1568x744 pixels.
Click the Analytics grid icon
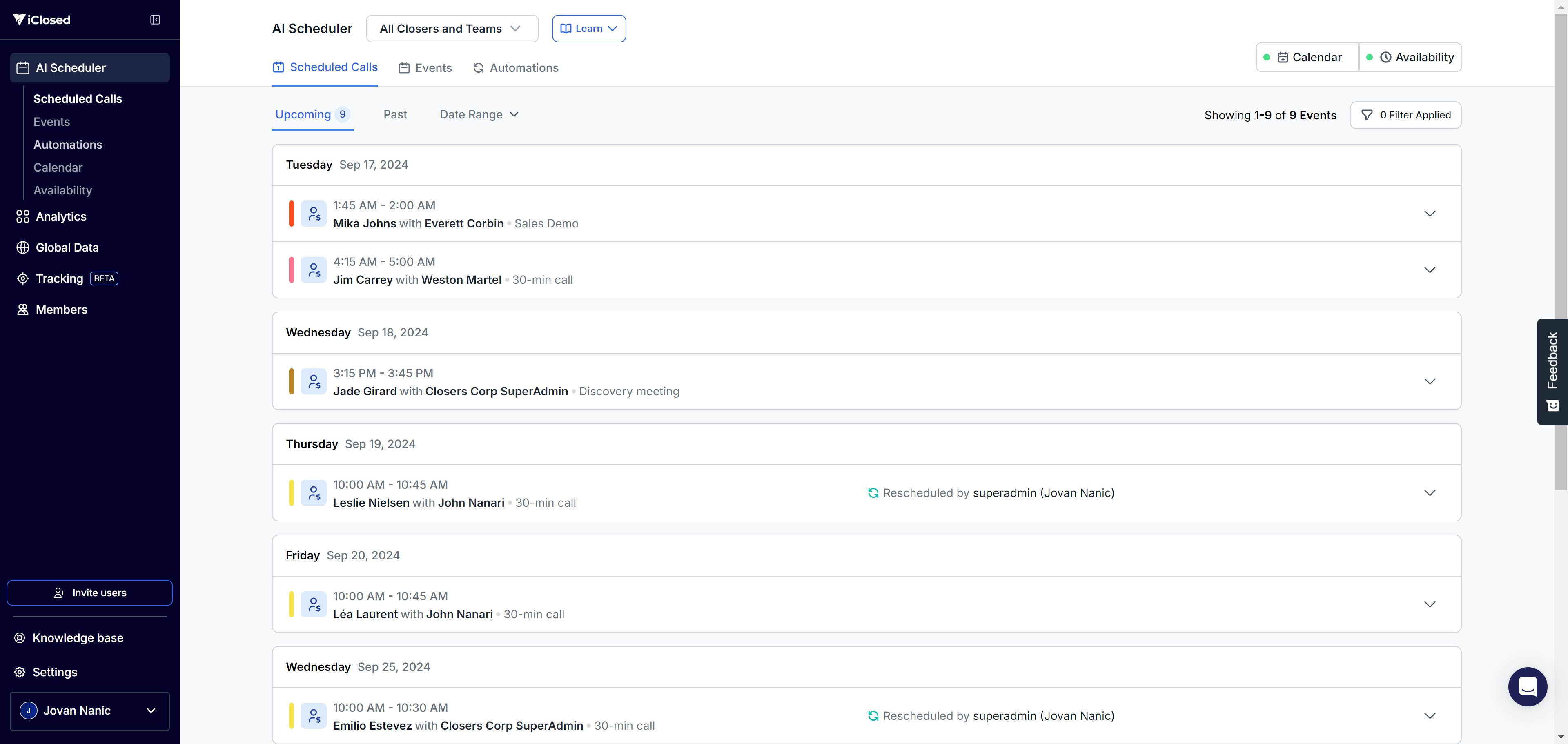point(22,217)
